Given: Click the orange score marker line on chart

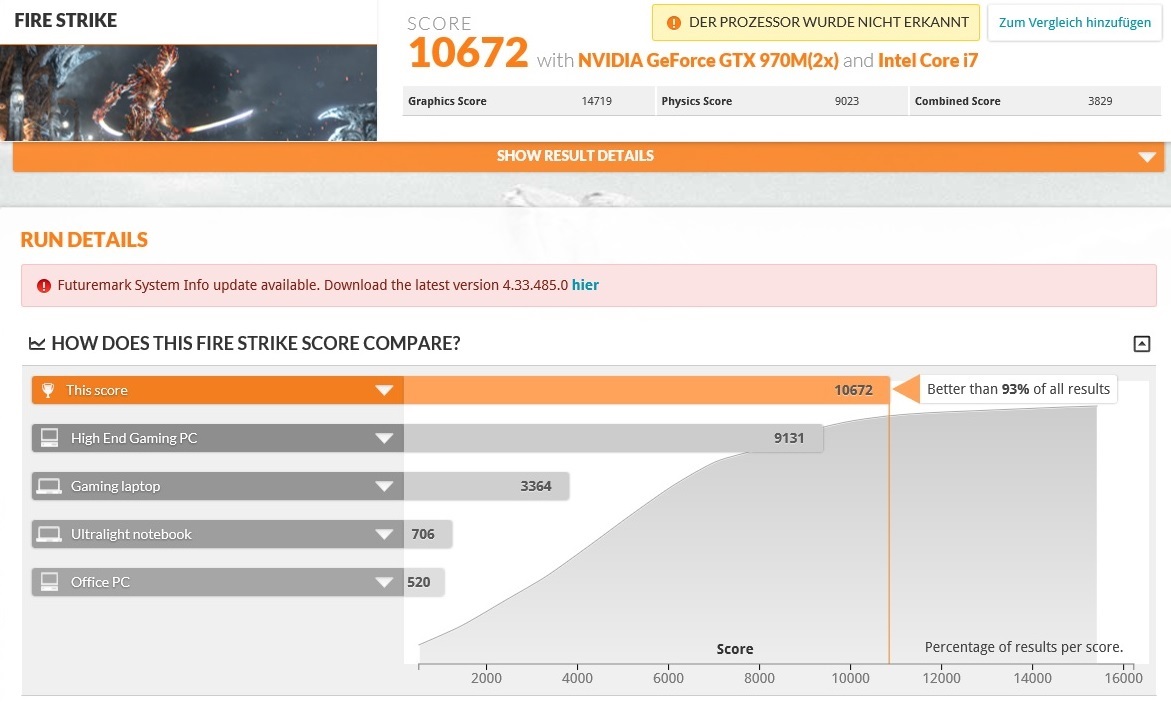Looking at the screenshot, I should 889,533.
